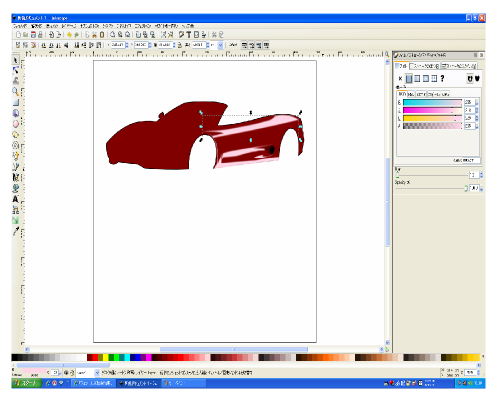Open the units dropdown in tool controls
This screenshot has width=500, height=400.
click(220, 45)
